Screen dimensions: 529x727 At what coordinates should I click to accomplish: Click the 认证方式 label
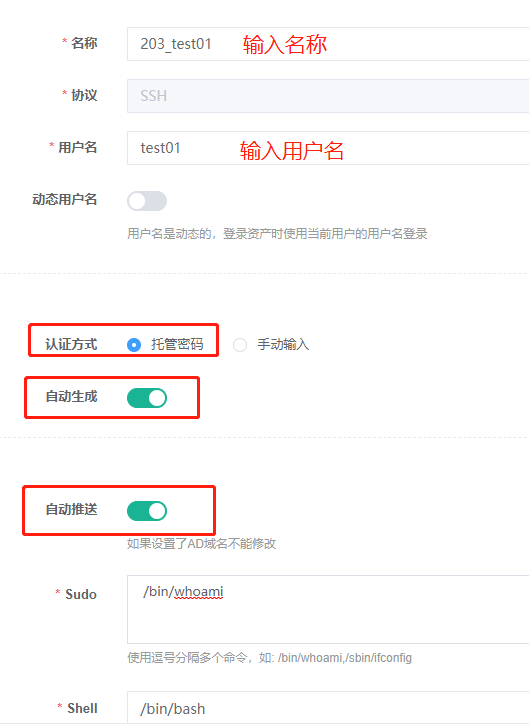pyautogui.click(x=71, y=344)
